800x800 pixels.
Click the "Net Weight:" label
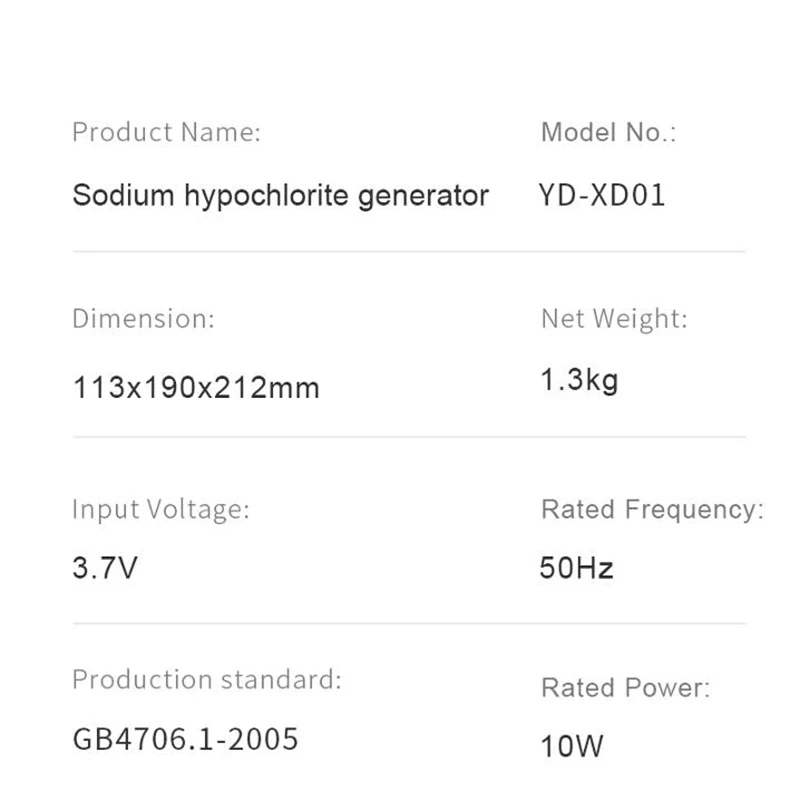[614, 319]
